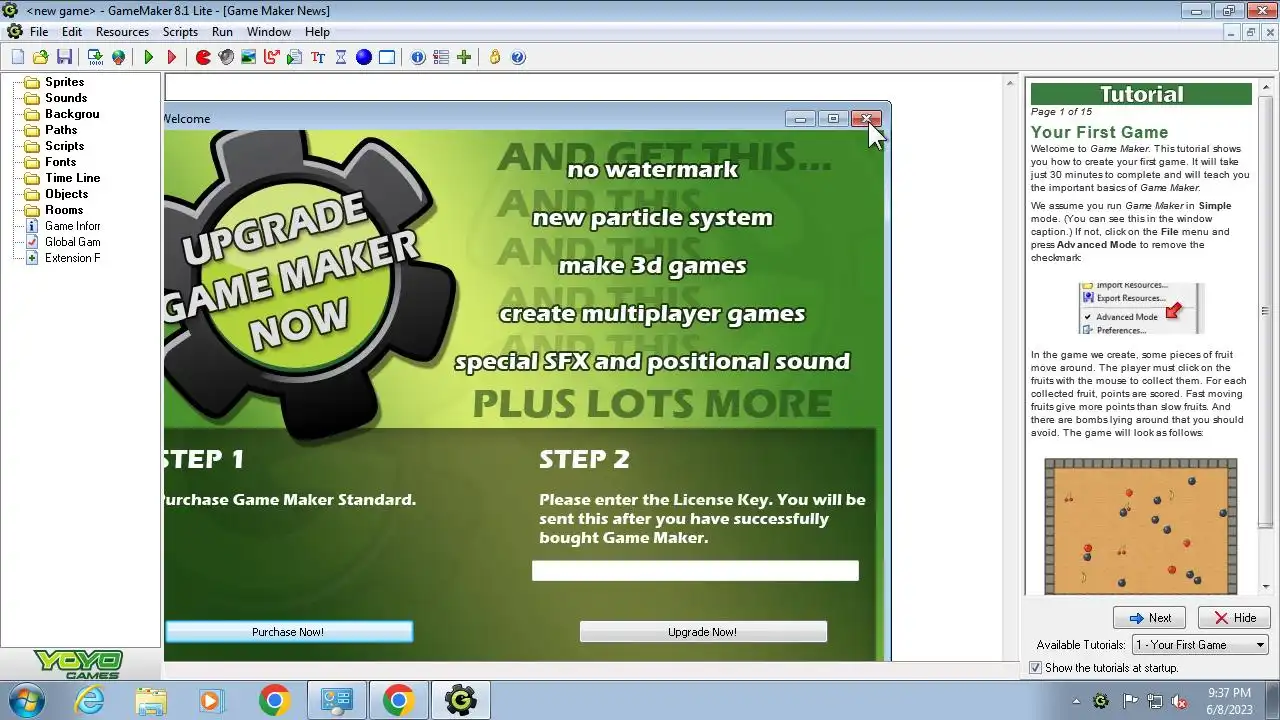The width and height of the screenshot is (1280, 720).
Task: Open Internet Explorer from taskbar
Action: click(90, 700)
